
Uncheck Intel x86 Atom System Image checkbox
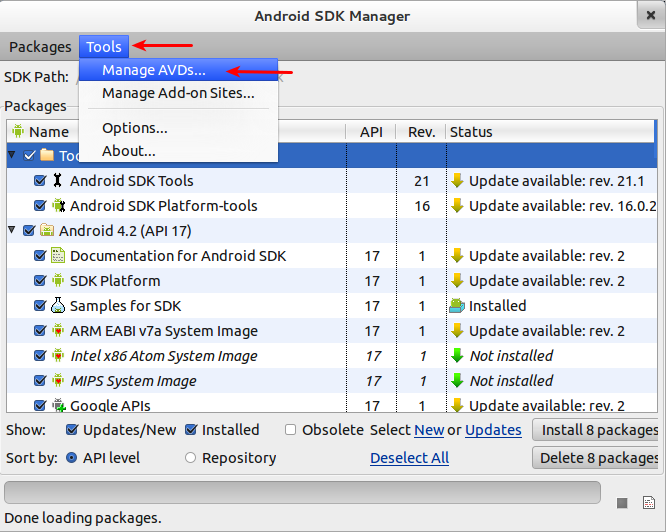coord(40,356)
